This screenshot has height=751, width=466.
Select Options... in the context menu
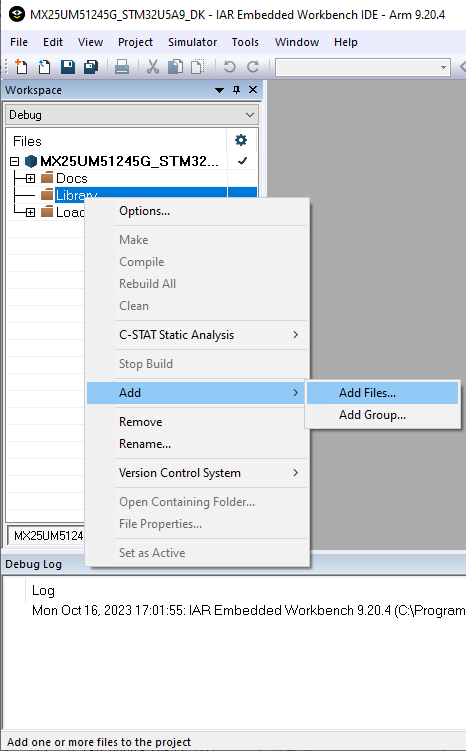(197, 211)
